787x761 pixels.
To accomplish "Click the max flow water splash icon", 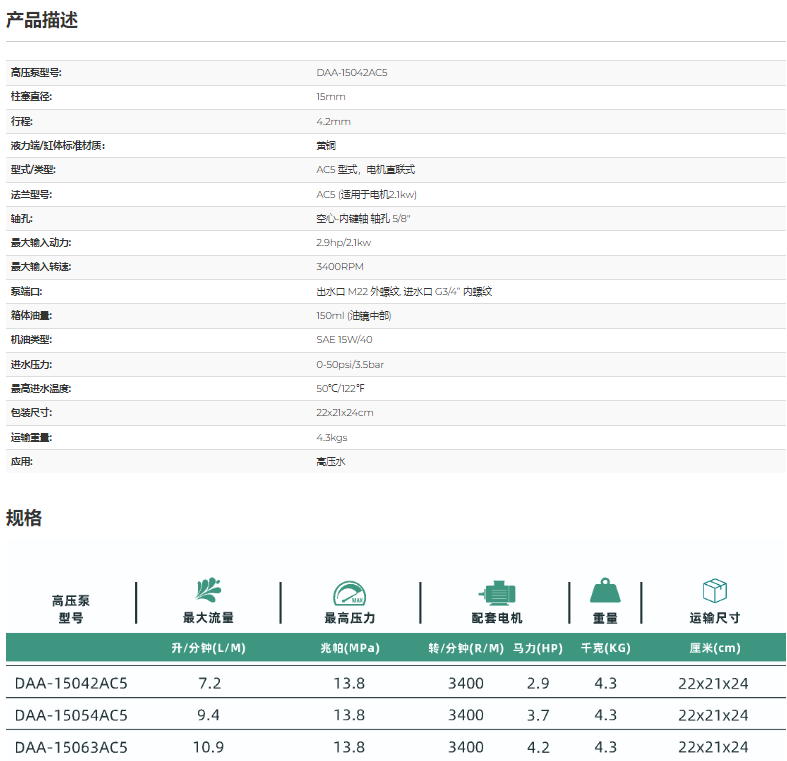I will 208,590.
